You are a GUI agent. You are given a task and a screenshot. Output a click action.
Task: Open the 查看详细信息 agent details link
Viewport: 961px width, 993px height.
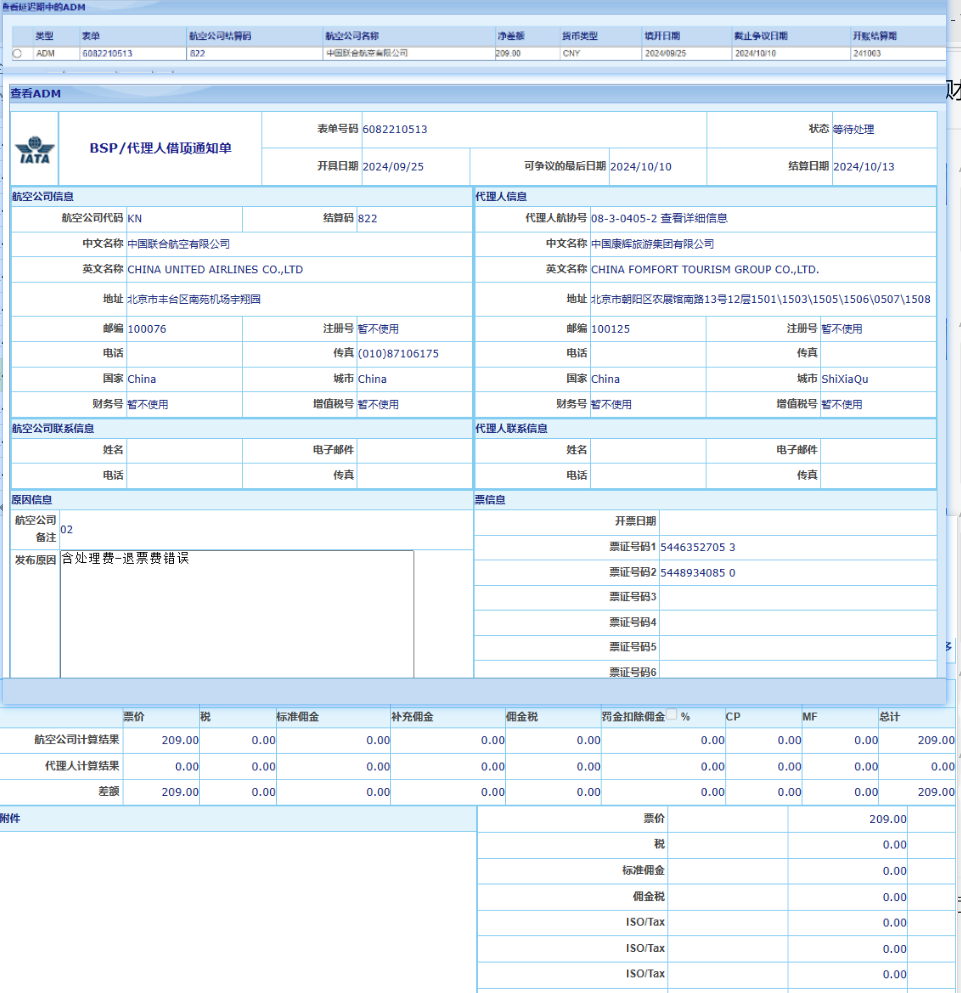tap(694, 218)
